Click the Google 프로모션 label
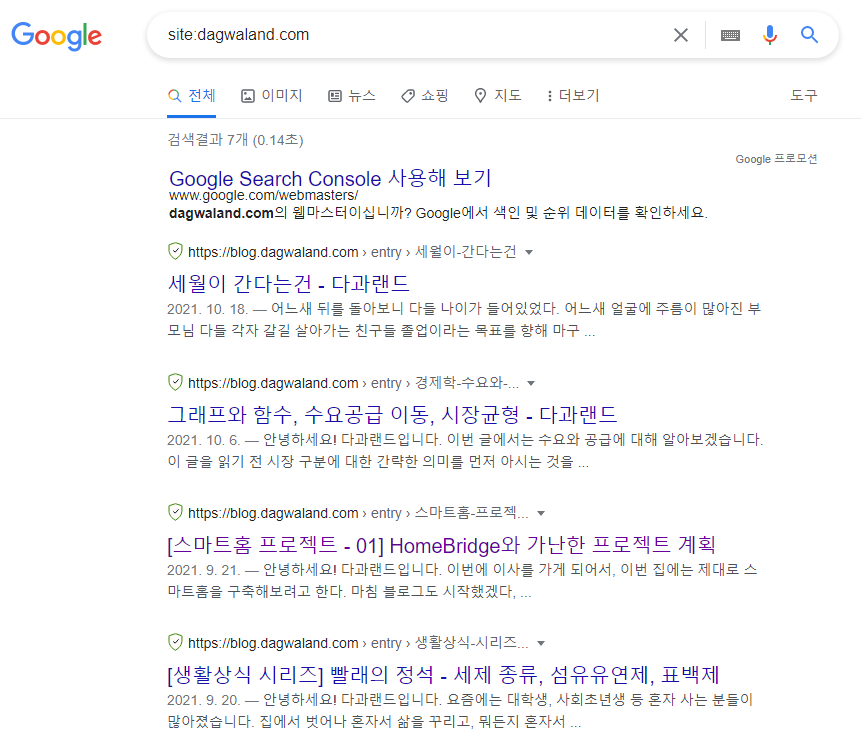This screenshot has height=754, width=861. point(776,159)
